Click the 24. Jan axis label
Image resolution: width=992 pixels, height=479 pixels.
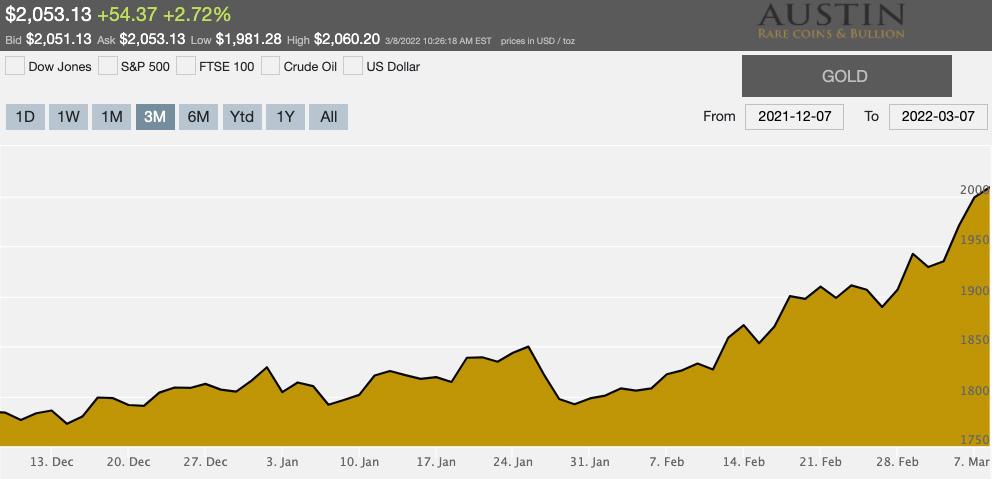pyautogui.click(x=515, y=462)
